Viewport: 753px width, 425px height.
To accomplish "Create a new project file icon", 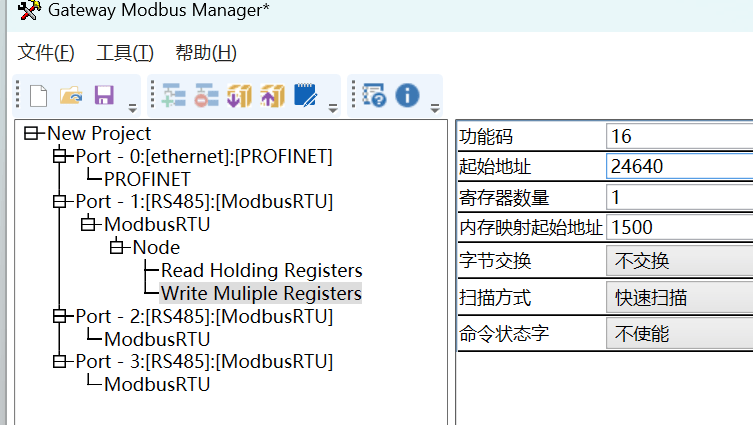I will (x=38, y=95).
